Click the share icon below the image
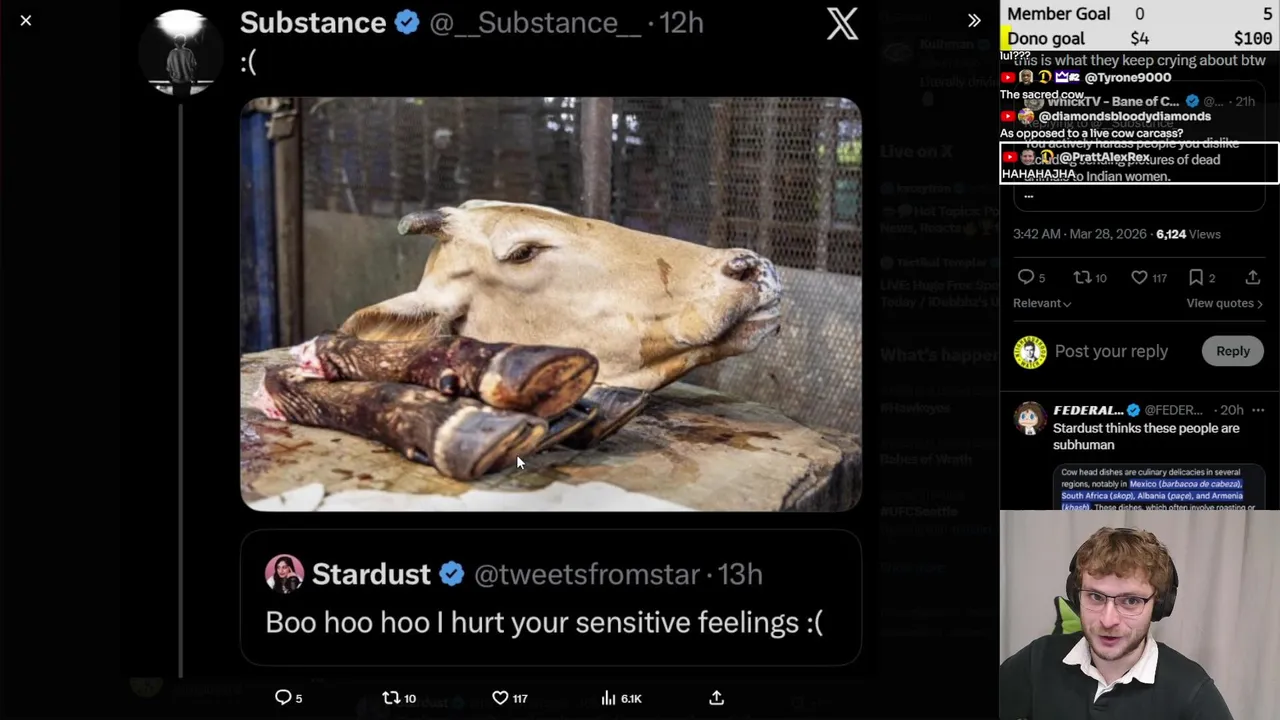Image resolution: width=1280 pixels, height=720 pixels. click(716, 698)
